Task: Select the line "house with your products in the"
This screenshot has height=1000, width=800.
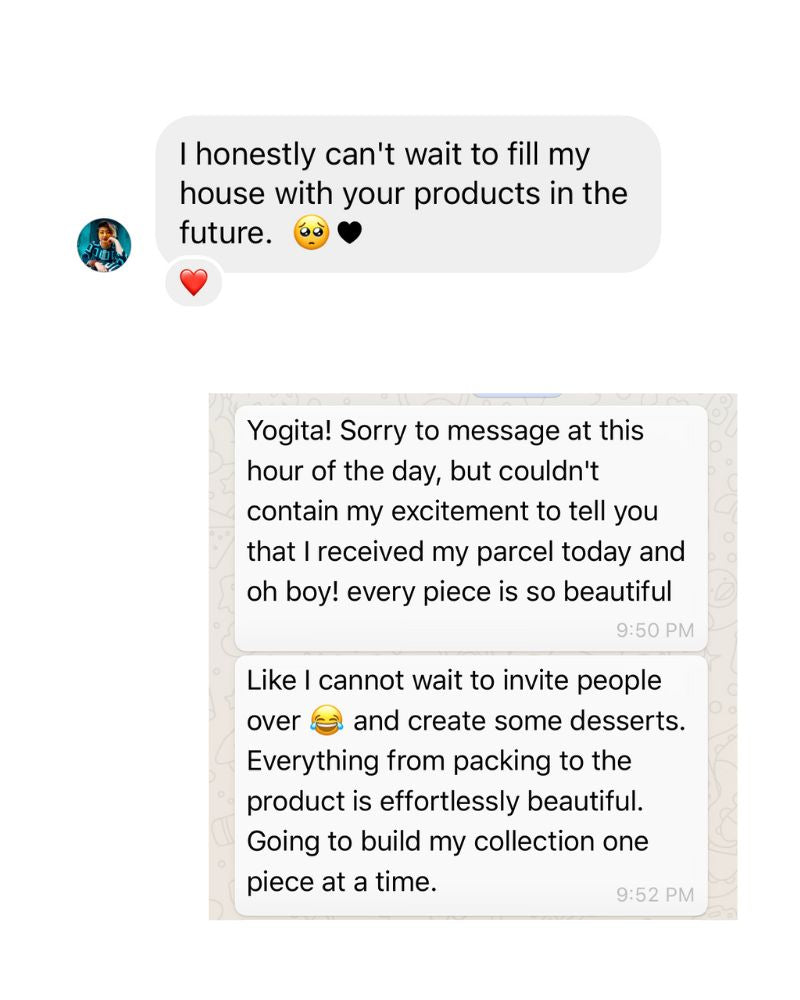Action: pyautogui.click(x=404, y=194)
